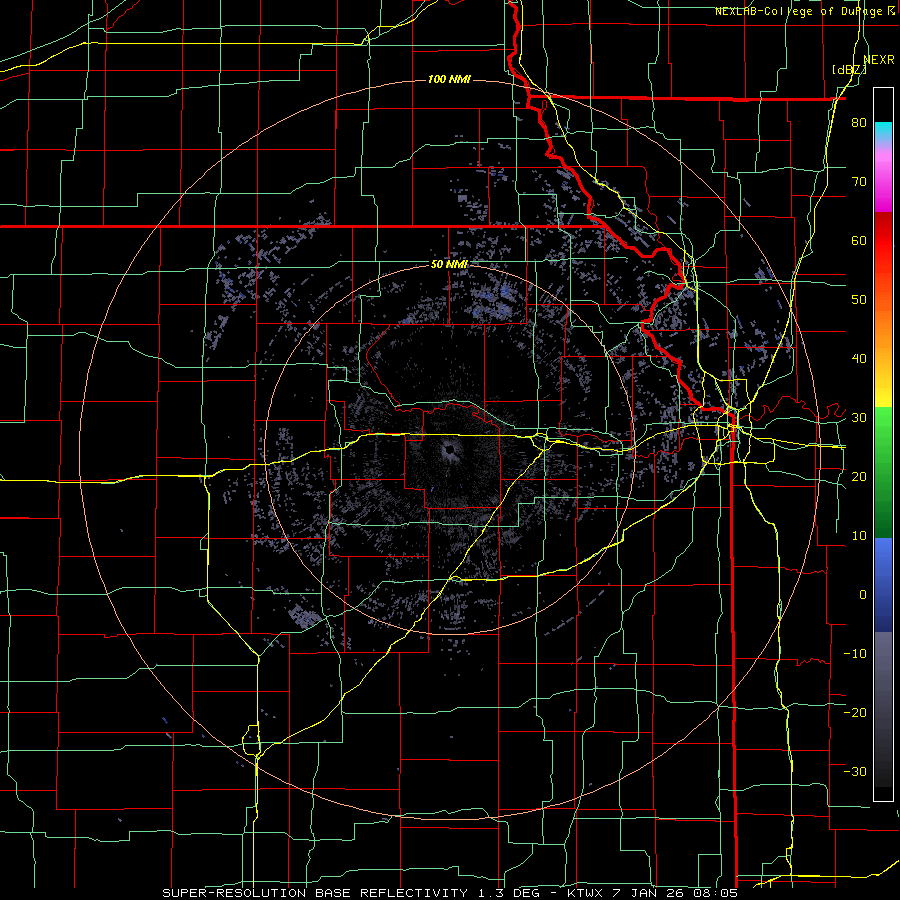Click the "100 NMI" range ring label
Viewport: 900px width, 900px height.
449,79
